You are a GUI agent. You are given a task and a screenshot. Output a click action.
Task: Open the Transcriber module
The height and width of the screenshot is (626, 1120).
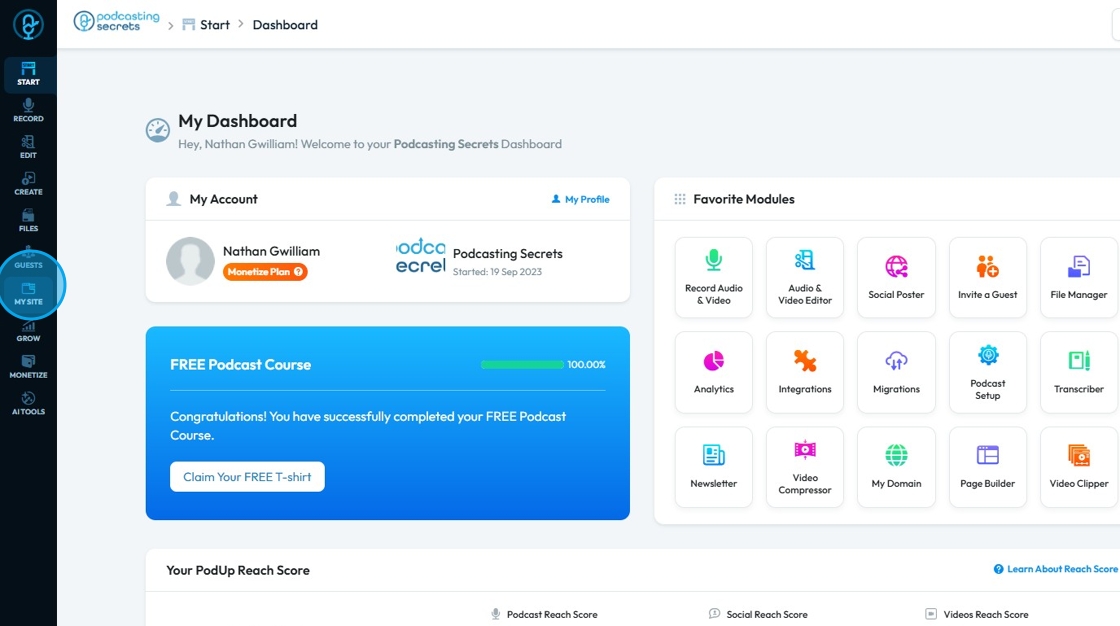pyautogui.click(x=1079, y=372)
